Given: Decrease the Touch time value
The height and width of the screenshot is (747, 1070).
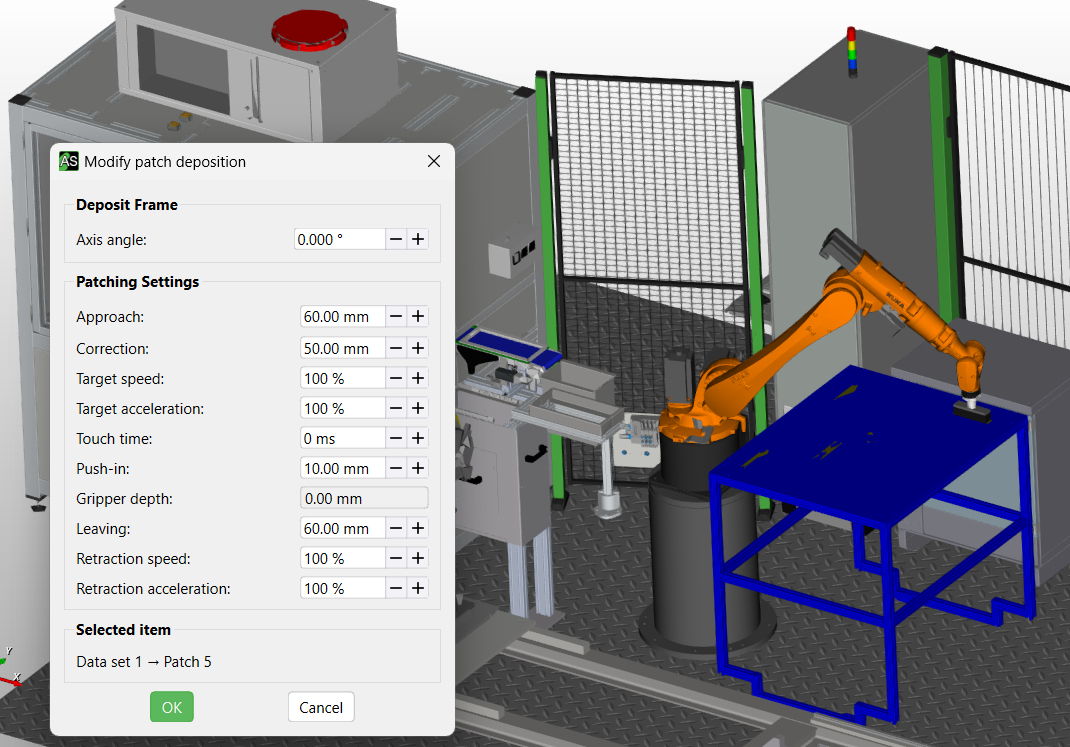Looking at the screenshot, I should [396, 438].
